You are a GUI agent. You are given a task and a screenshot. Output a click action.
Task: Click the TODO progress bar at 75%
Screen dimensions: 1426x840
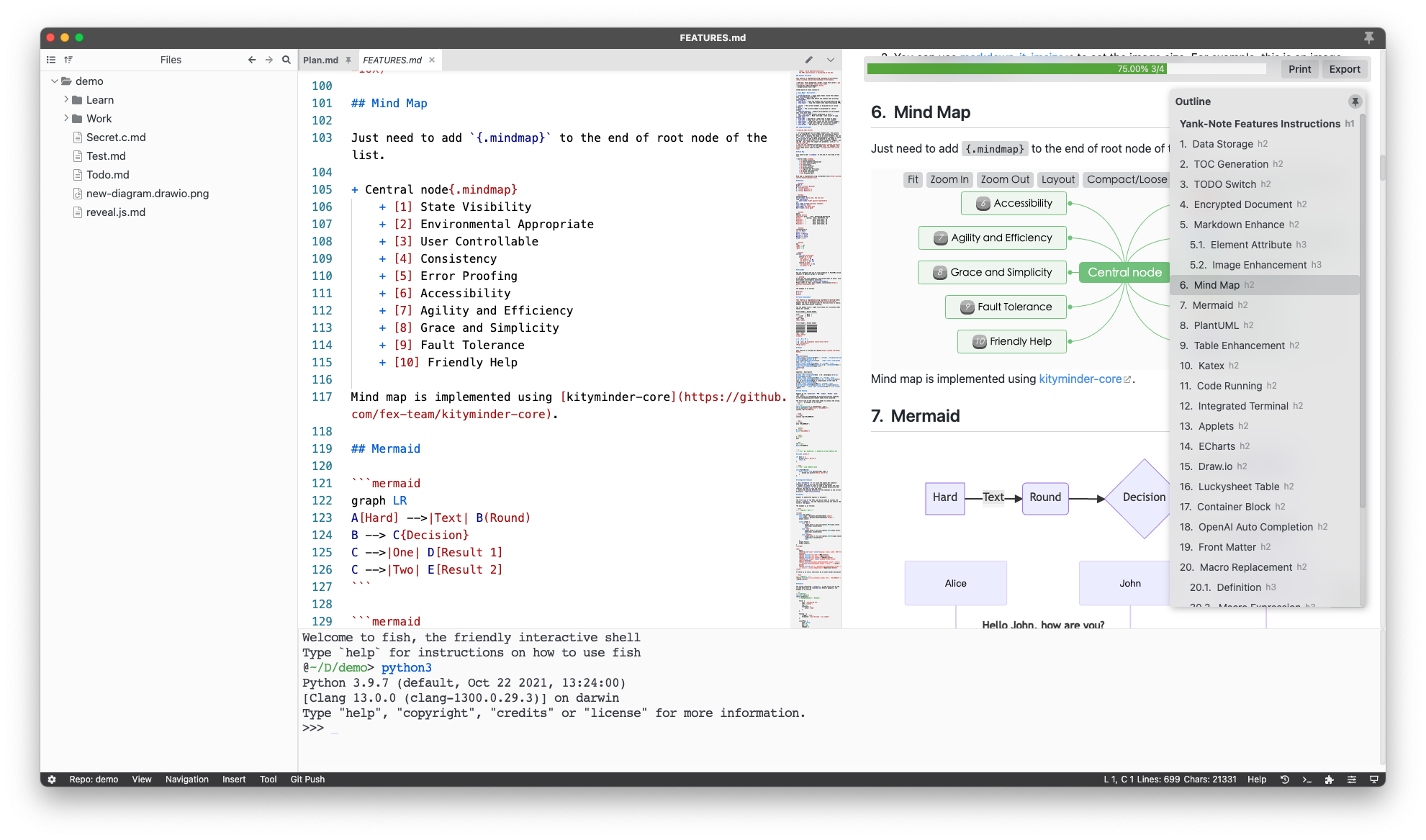1066,69
